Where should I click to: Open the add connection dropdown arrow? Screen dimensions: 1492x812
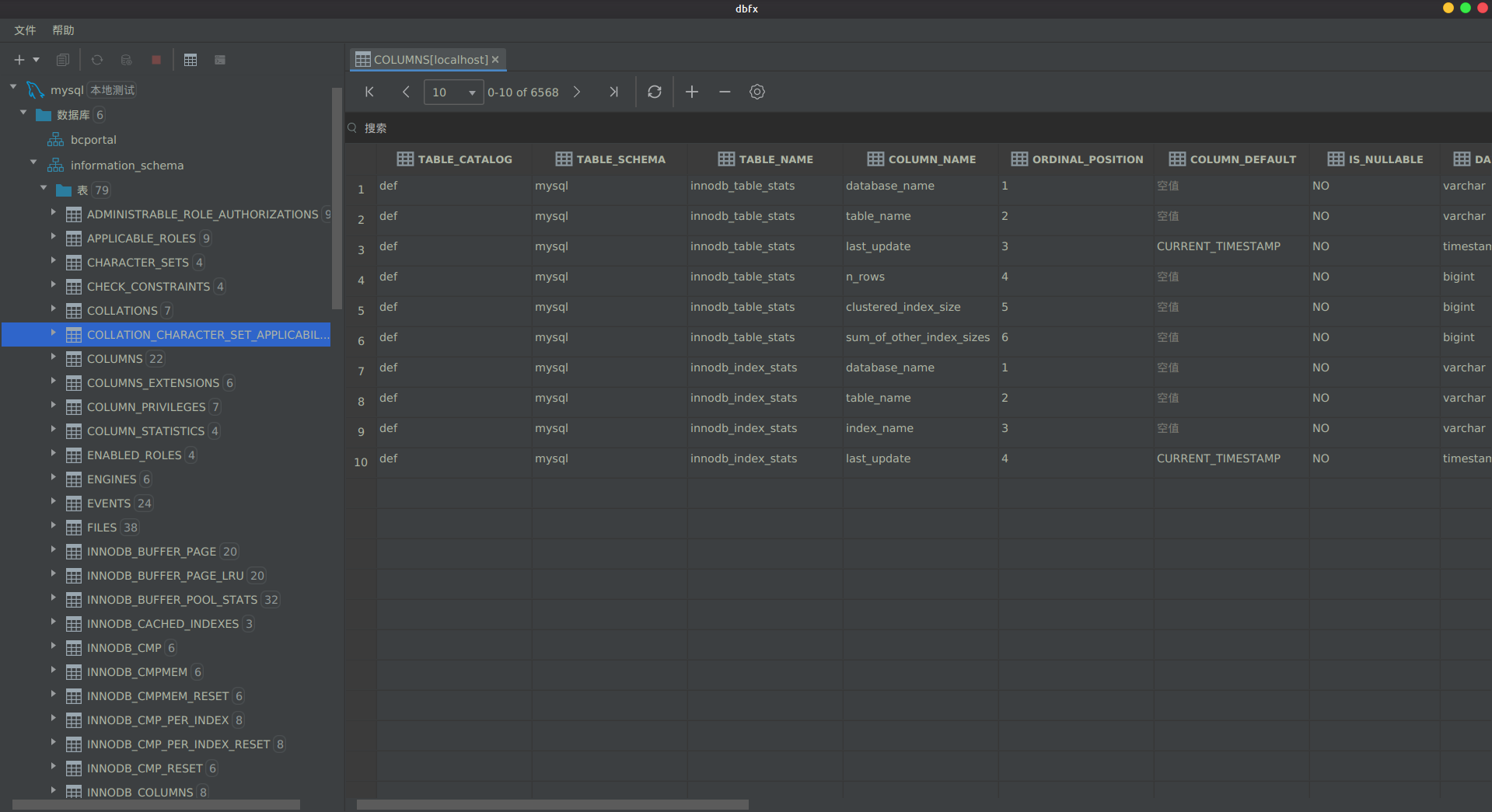pos(36,60)
